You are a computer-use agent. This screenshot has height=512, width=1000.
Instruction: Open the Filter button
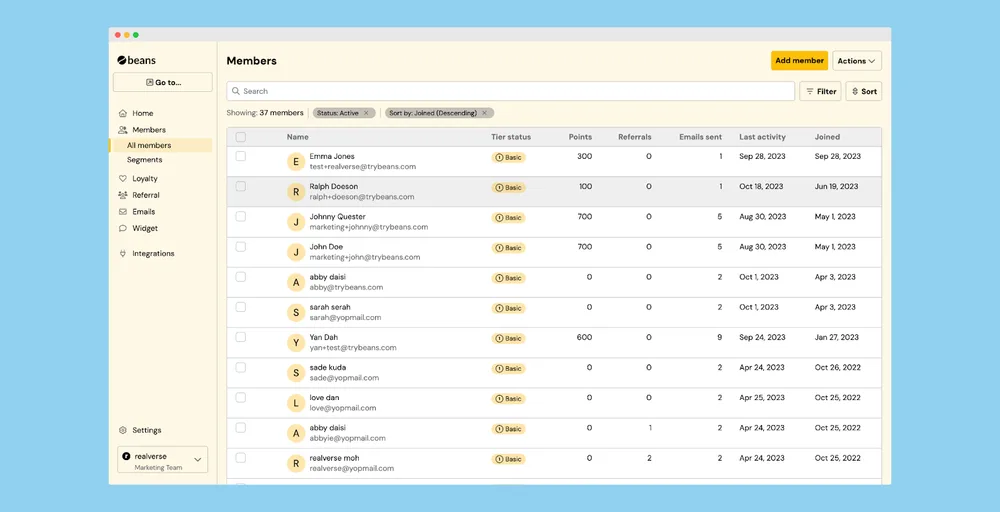pos(820,91)
